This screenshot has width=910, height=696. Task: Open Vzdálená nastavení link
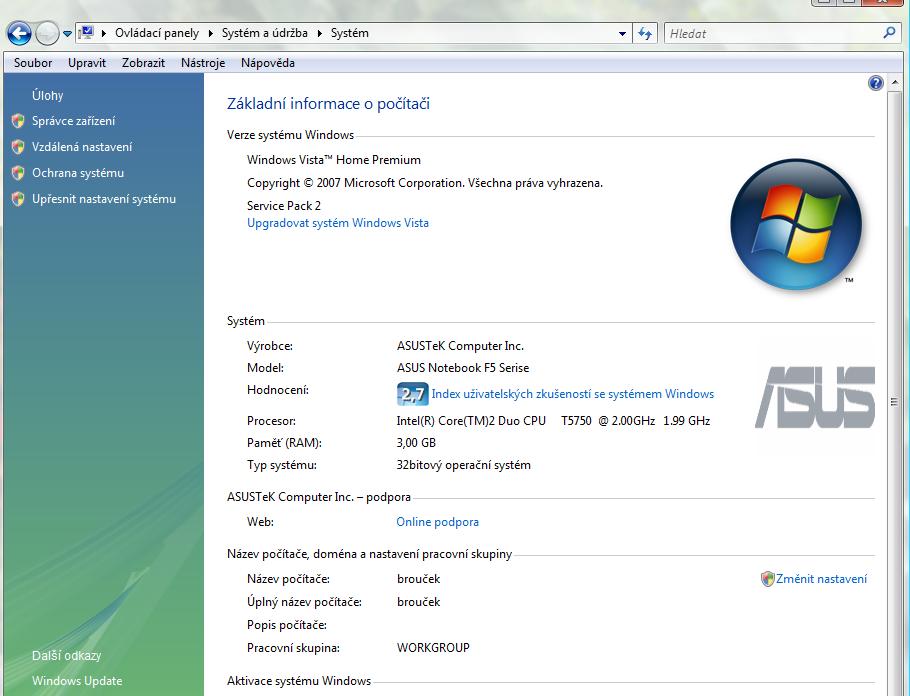tap(82, 147)
